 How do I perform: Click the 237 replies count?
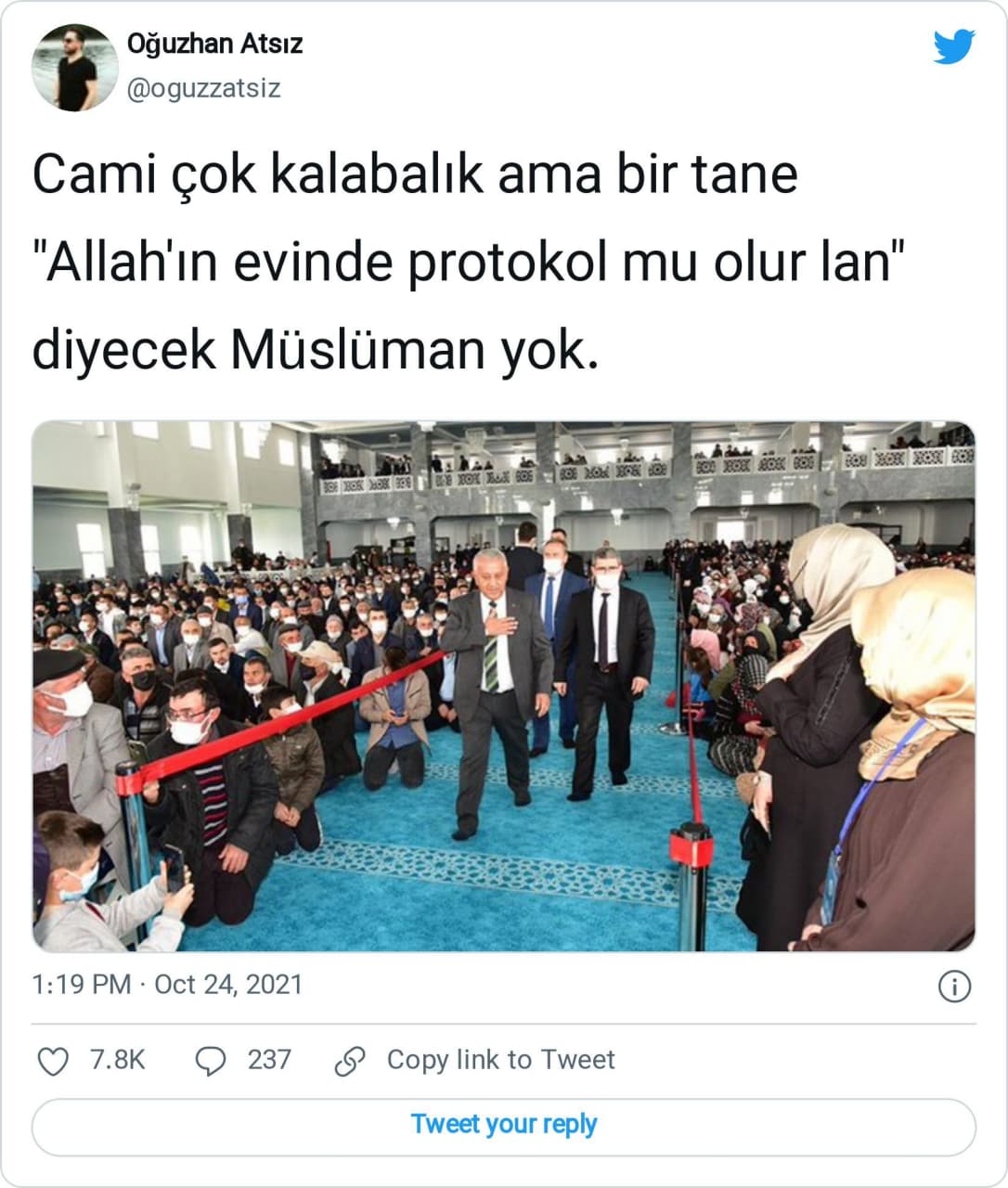269,1060
